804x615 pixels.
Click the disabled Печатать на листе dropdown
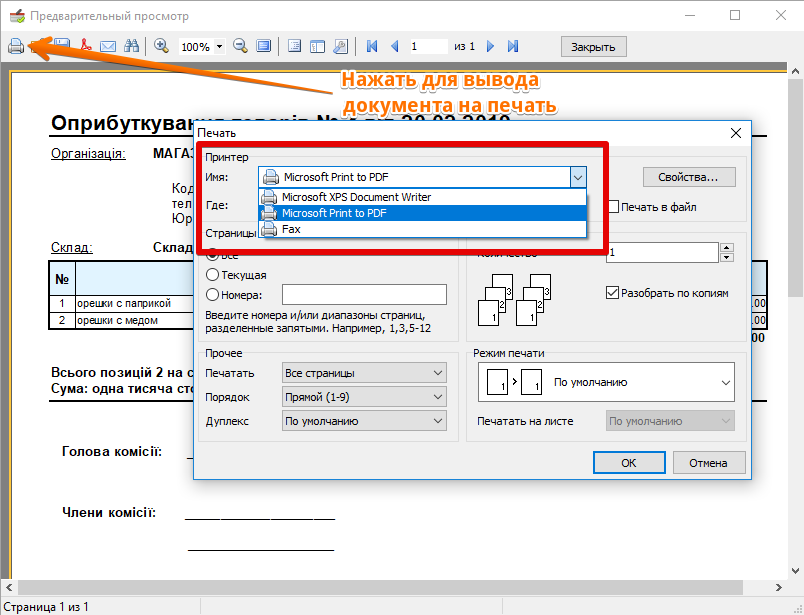click(670, 421)
